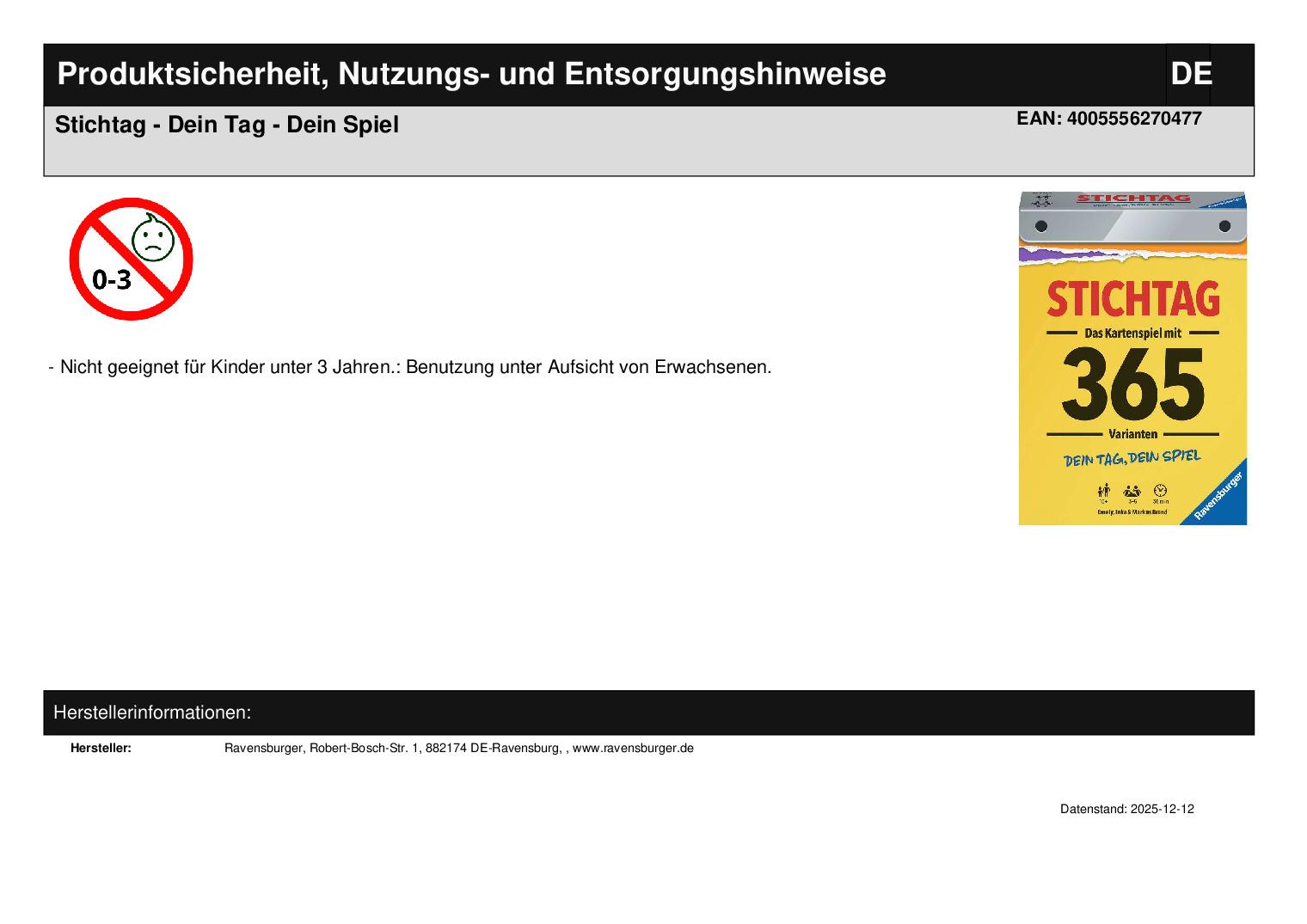This screenshot has height=924, width=1307.
Task: Click the clock play-time icon on box
Action: 1161,492
